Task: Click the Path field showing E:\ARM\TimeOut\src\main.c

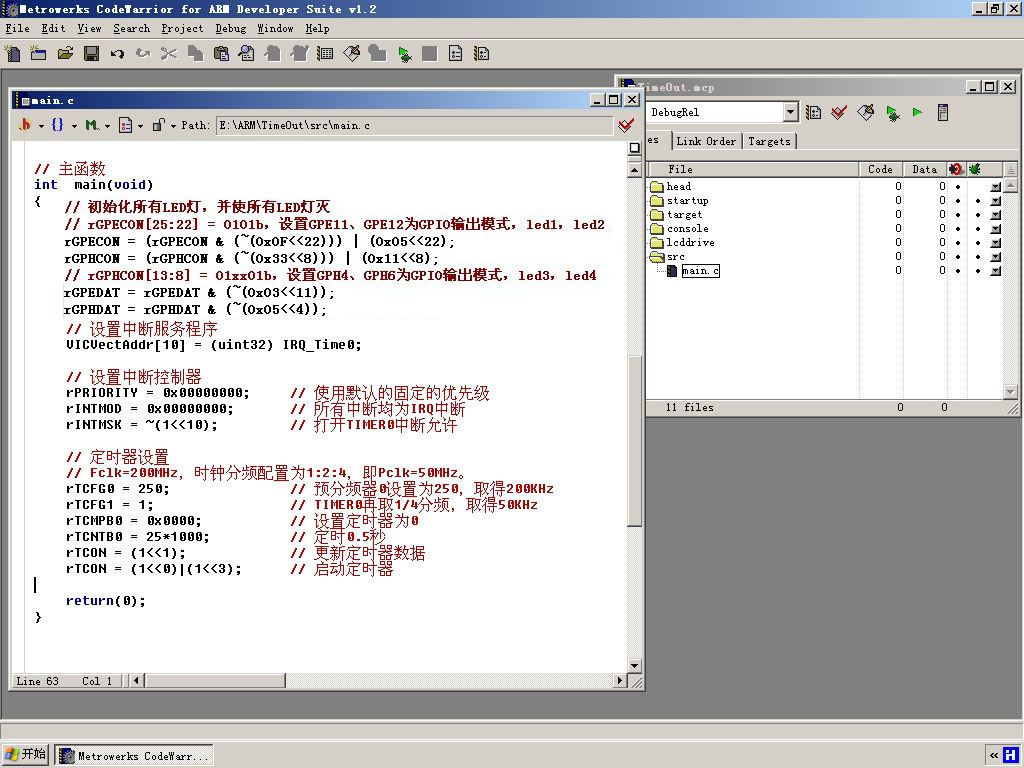Action: pyautogui.click(x=414, y=125)
